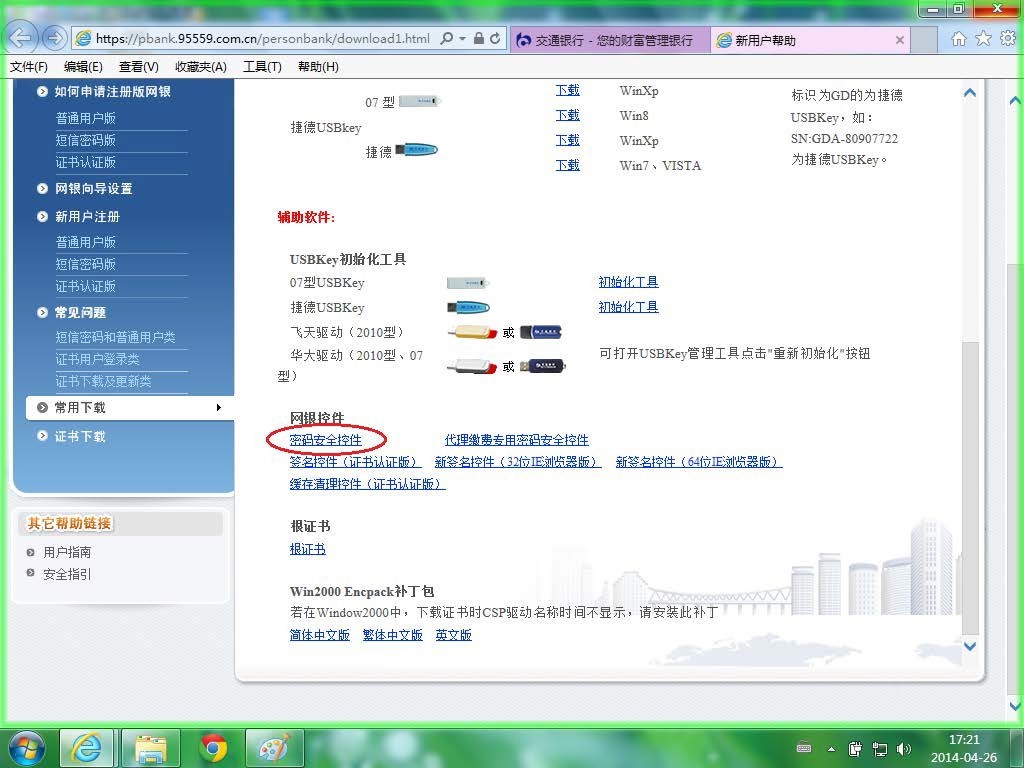The image size is (1024, 768).
Task: Click the blue 捷德USBKey image in init tools
Action: (x=468, y=308)
